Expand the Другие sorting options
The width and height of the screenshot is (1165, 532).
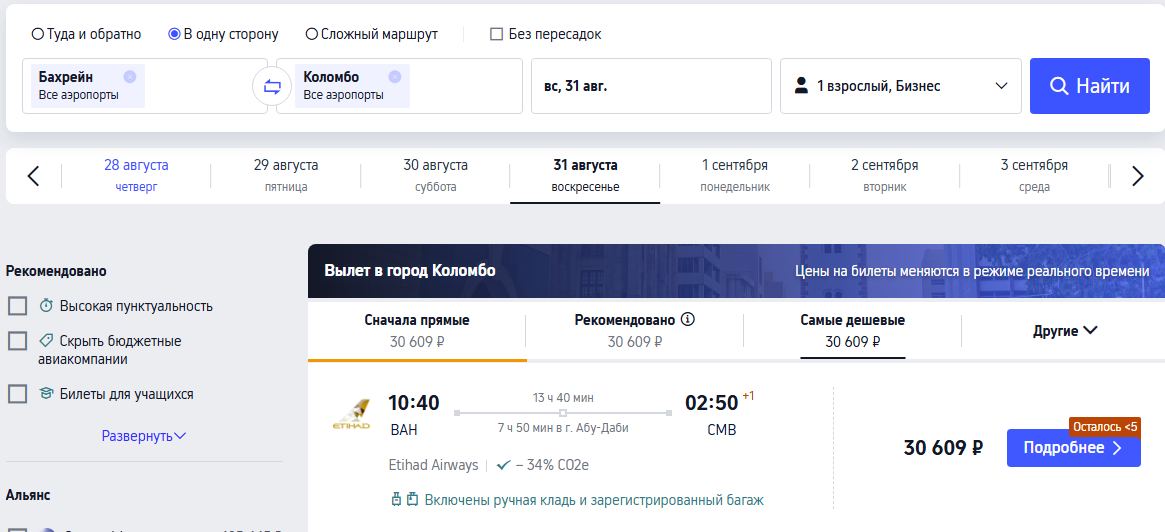pyautogui.click(x=1065, y=331)
